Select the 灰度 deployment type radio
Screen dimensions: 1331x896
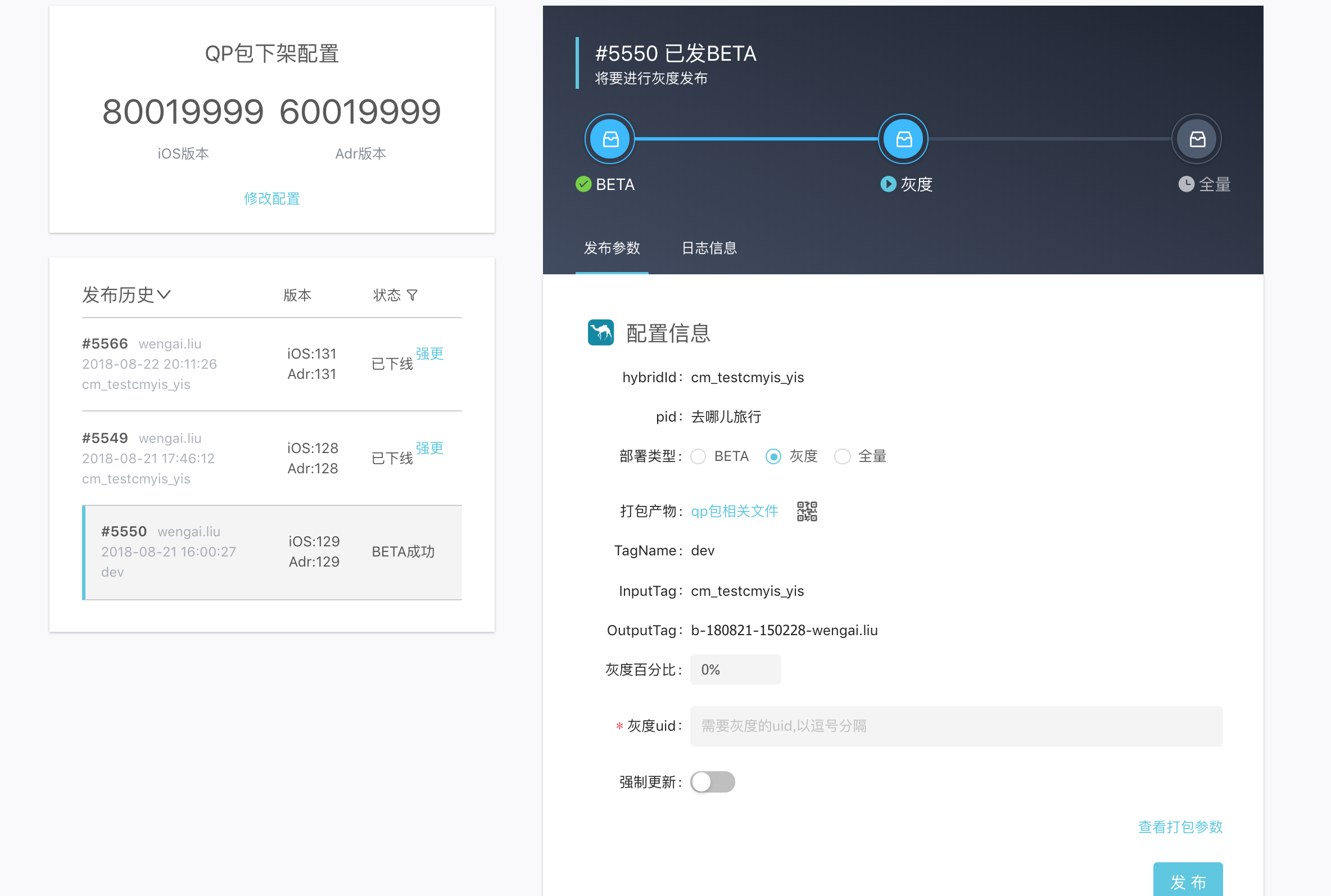773,456
